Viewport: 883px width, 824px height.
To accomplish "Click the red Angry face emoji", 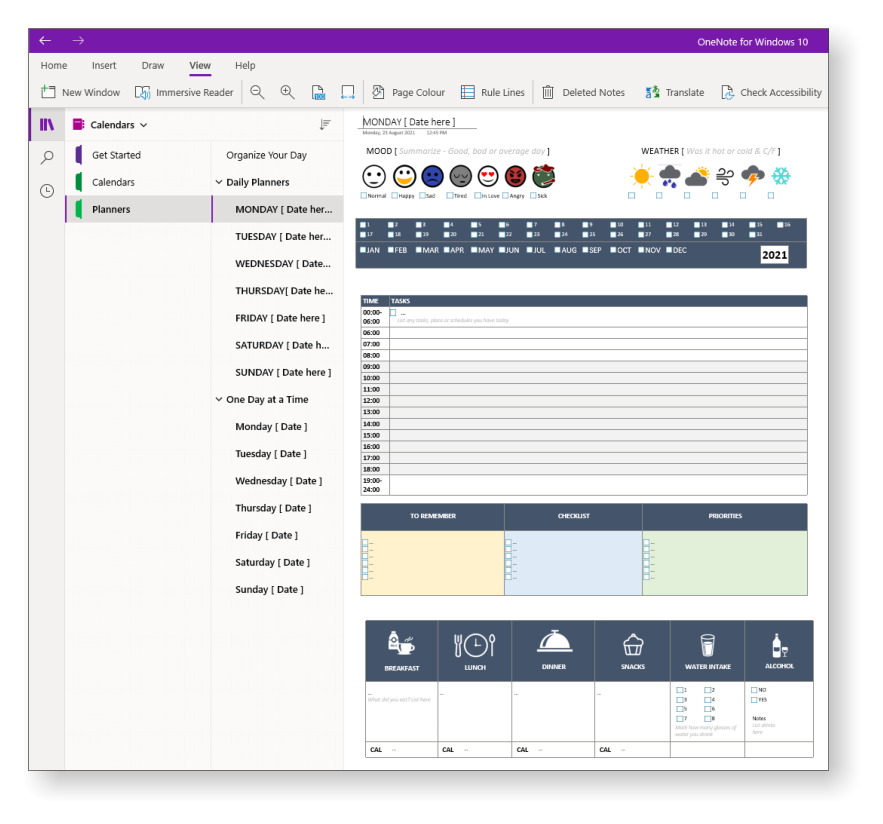I will [x=515, y=176].
